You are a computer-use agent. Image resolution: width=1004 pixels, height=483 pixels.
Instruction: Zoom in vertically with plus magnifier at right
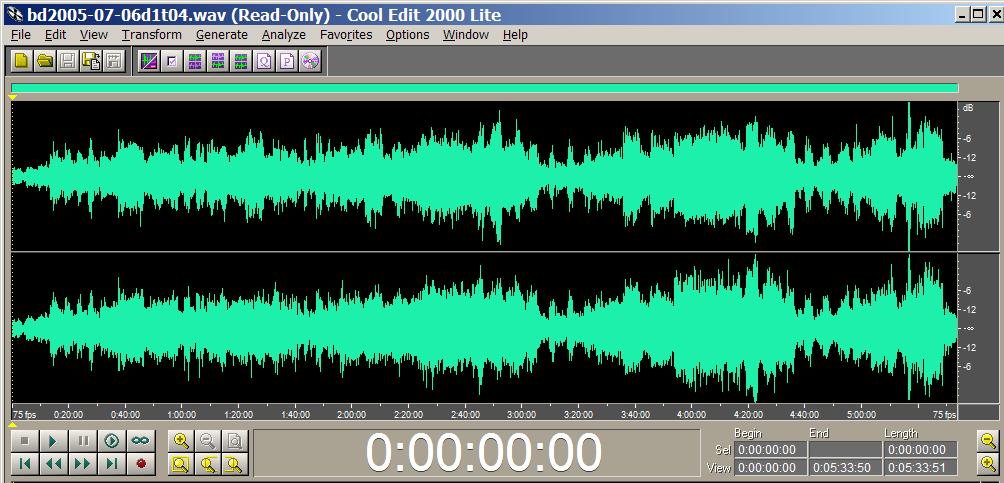[x=989, y=463]
